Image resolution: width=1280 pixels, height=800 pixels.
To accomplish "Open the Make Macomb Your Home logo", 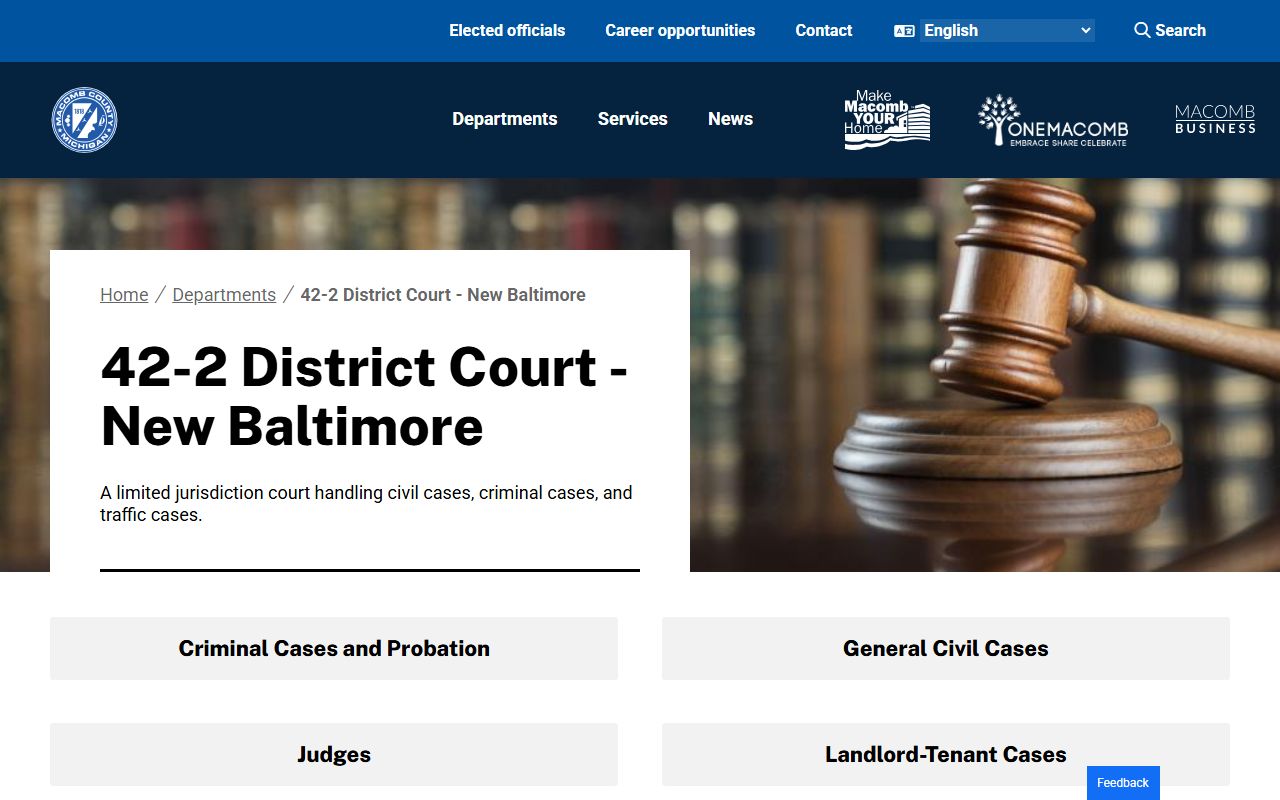I will [x=887, y=120].
